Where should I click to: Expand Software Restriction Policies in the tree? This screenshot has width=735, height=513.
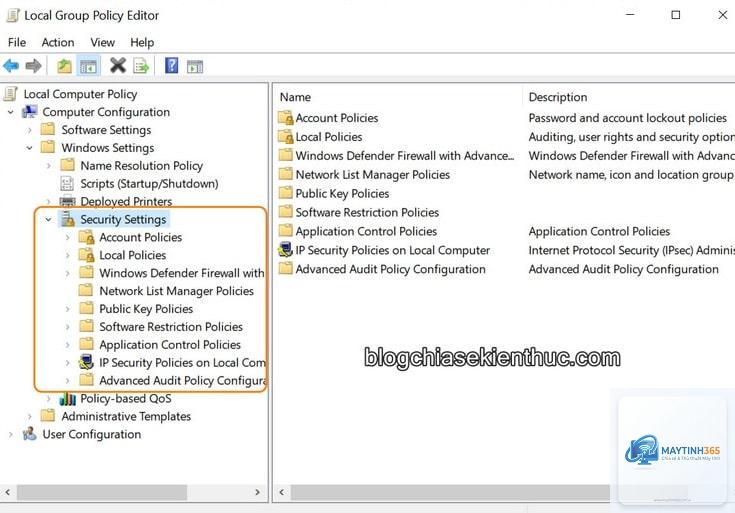point(68,327)
